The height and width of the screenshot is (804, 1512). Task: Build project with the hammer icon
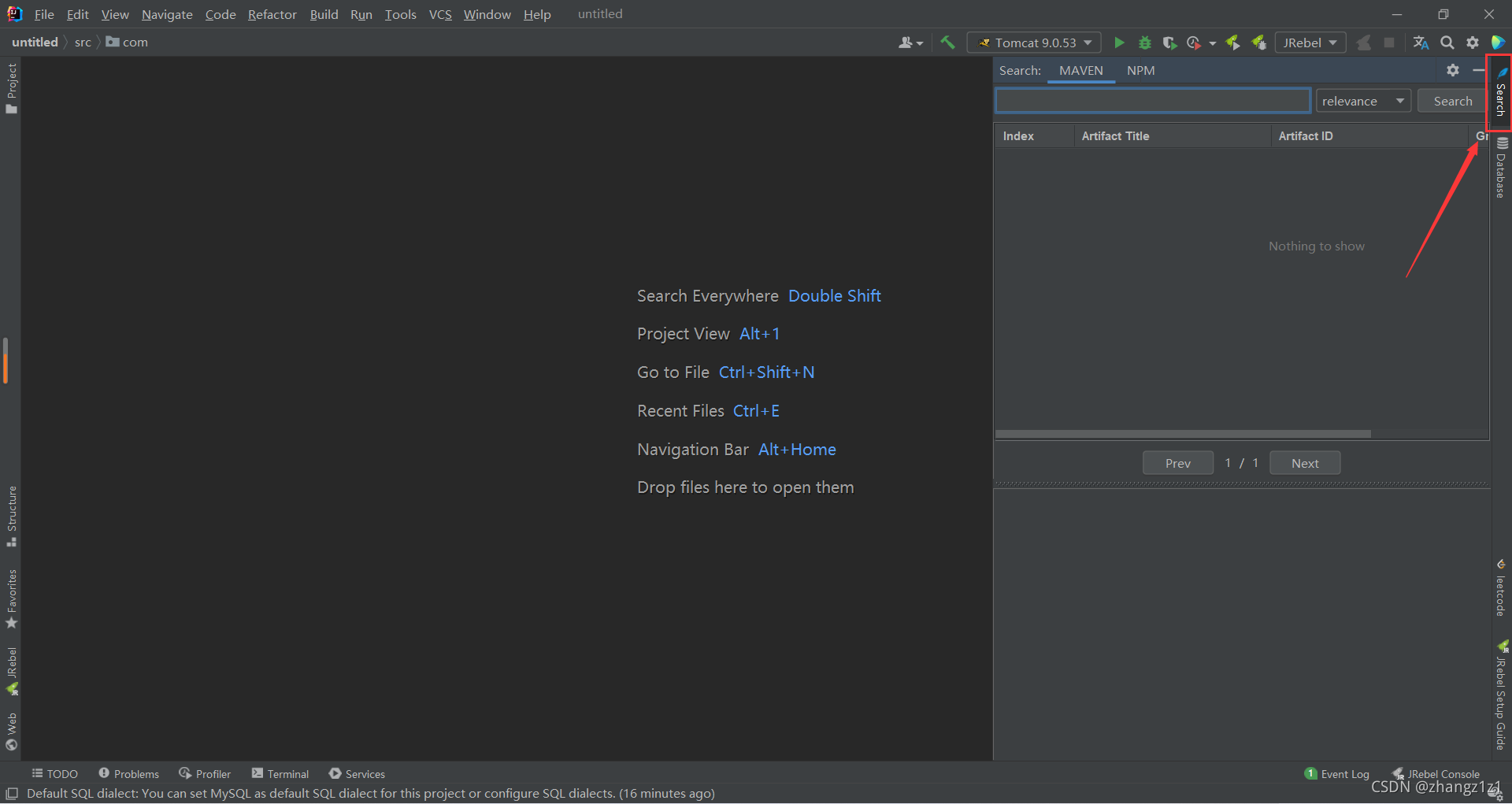pos(947,43)
